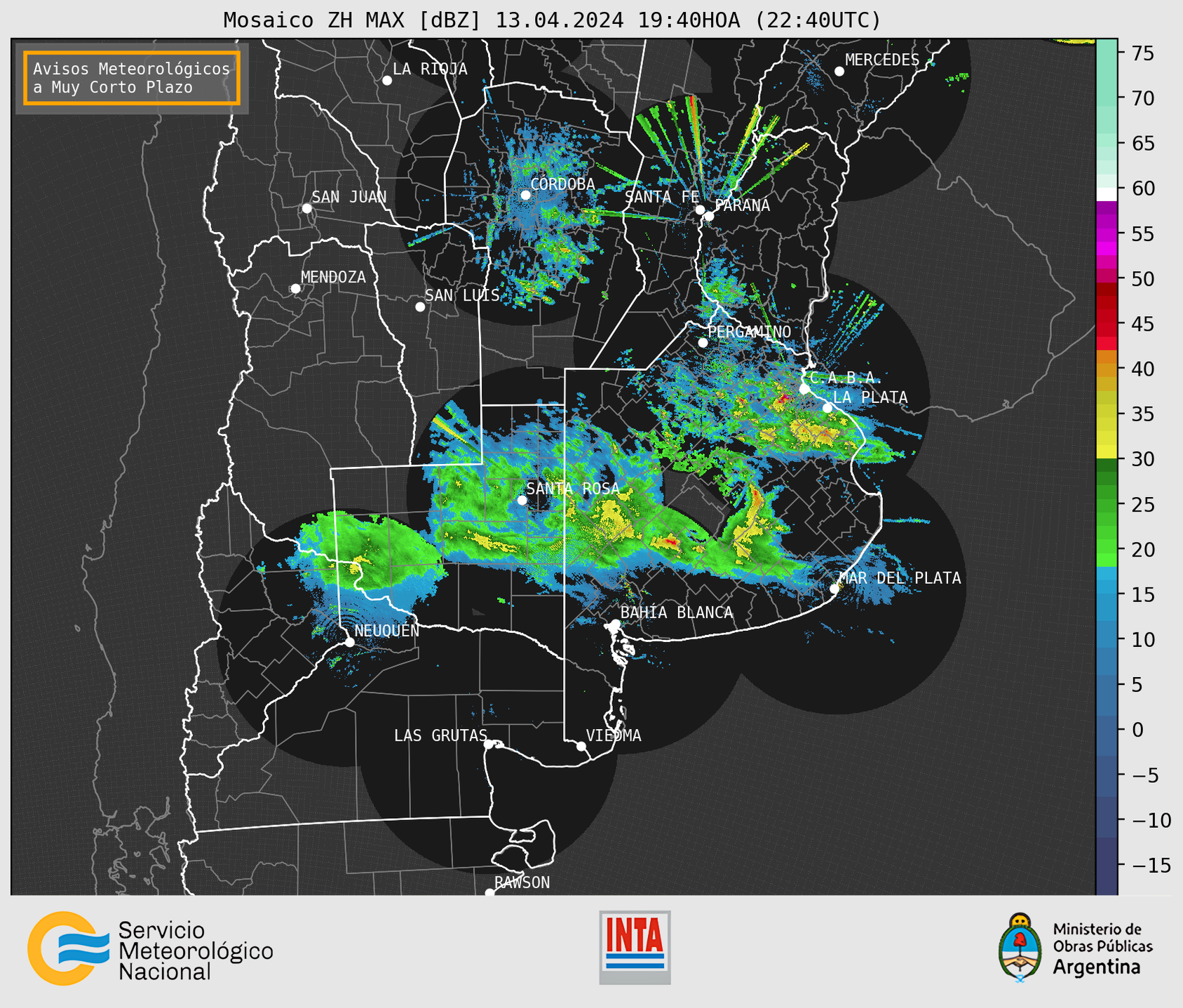Click the PERGAMINO city marker dot
Viewport: 1183px width, 1008px height.
(703, 343)
